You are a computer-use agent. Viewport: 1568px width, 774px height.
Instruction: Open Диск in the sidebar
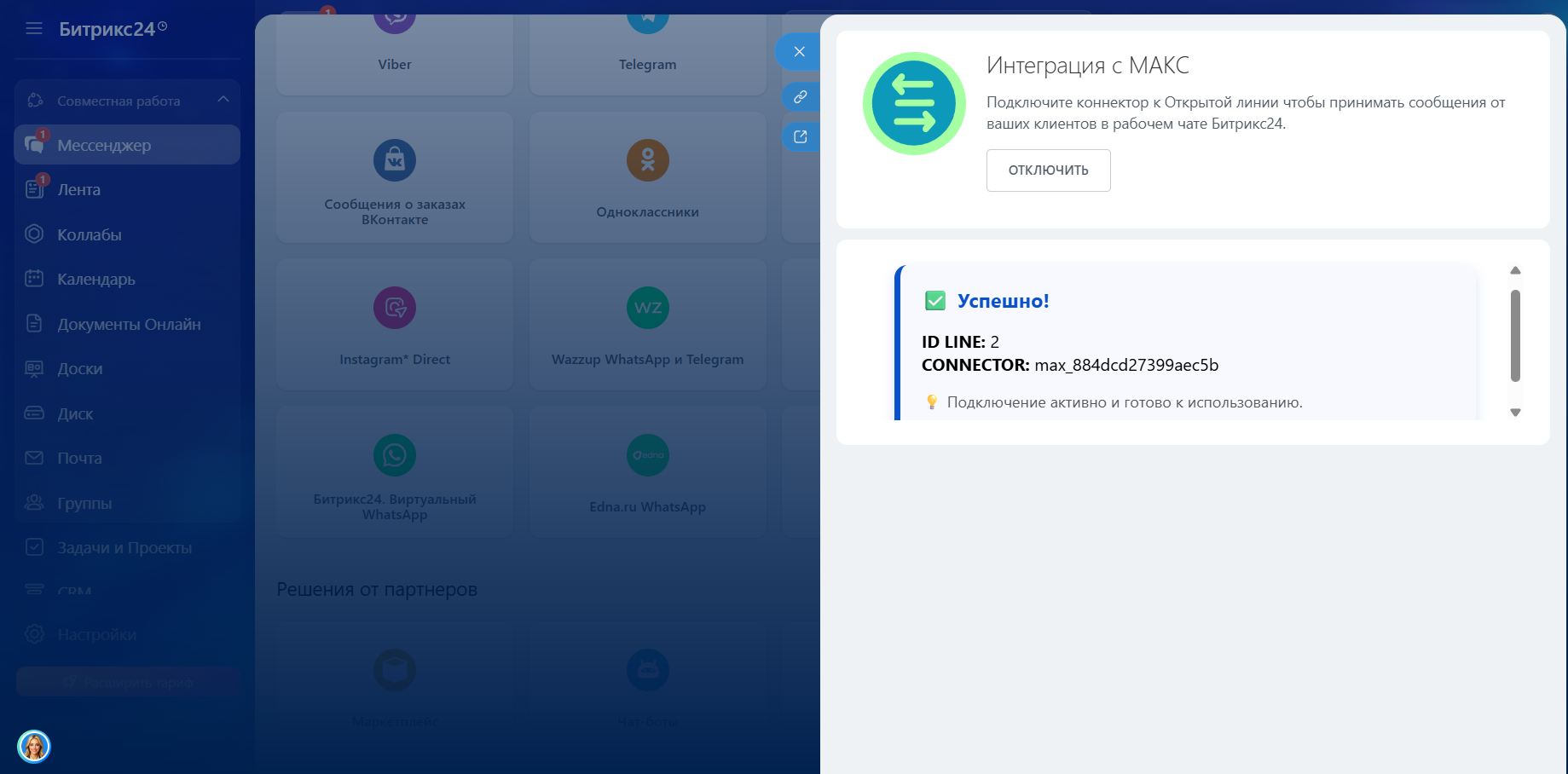point(127,413)
